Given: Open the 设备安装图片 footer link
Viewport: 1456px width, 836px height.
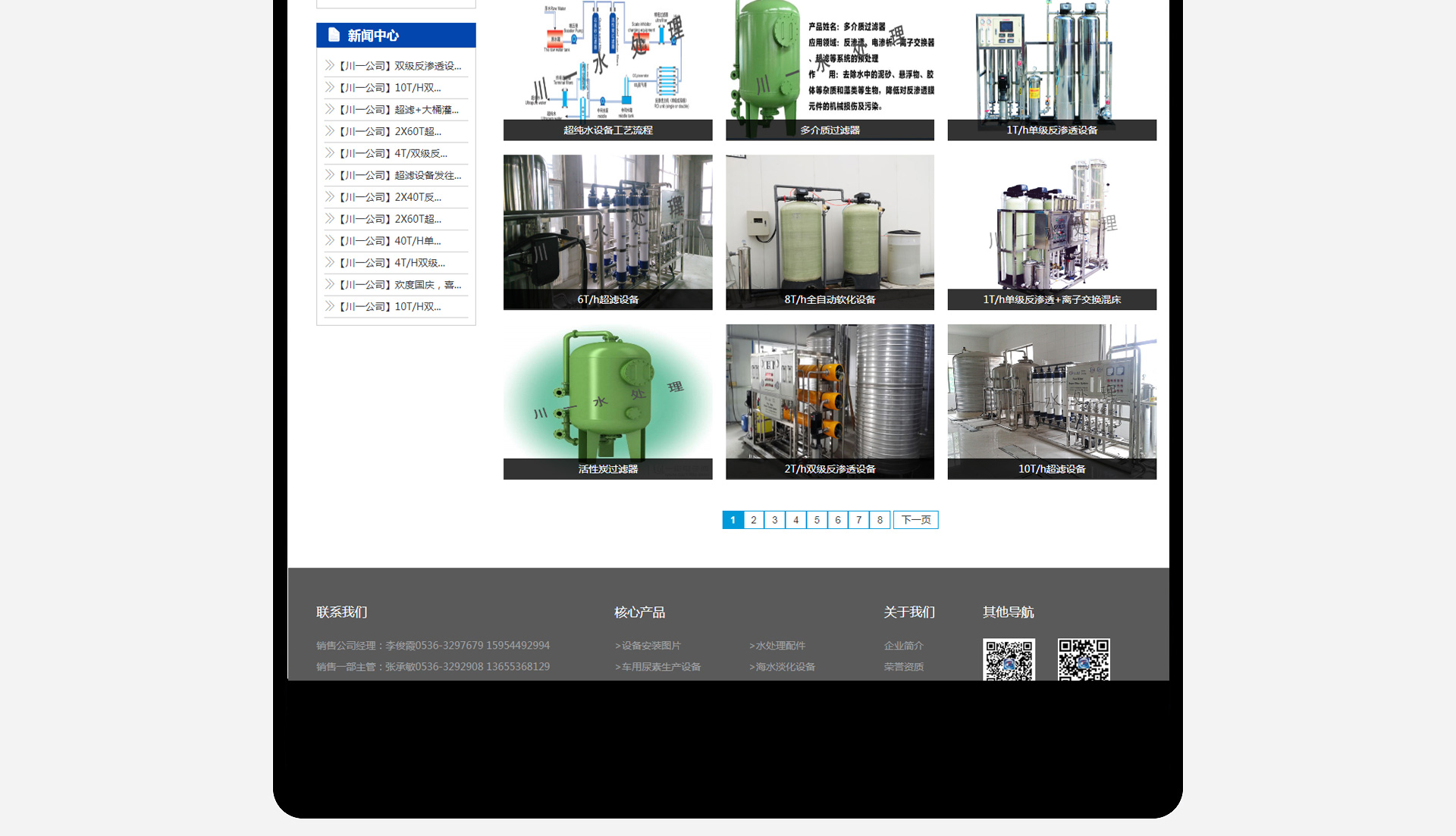Looking at the screenshot, I should 648,646.
